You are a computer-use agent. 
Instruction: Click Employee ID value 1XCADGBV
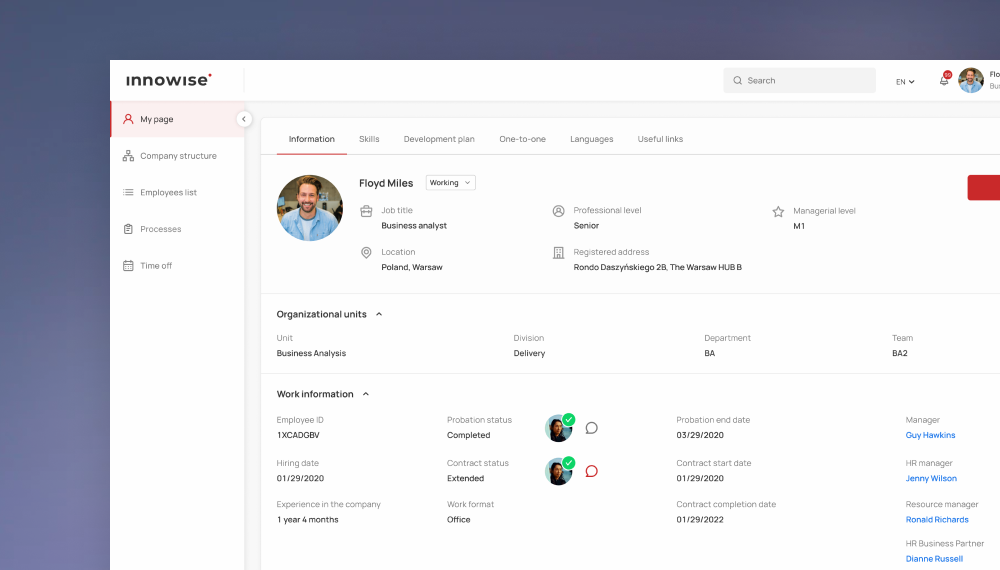click(298, 435)
